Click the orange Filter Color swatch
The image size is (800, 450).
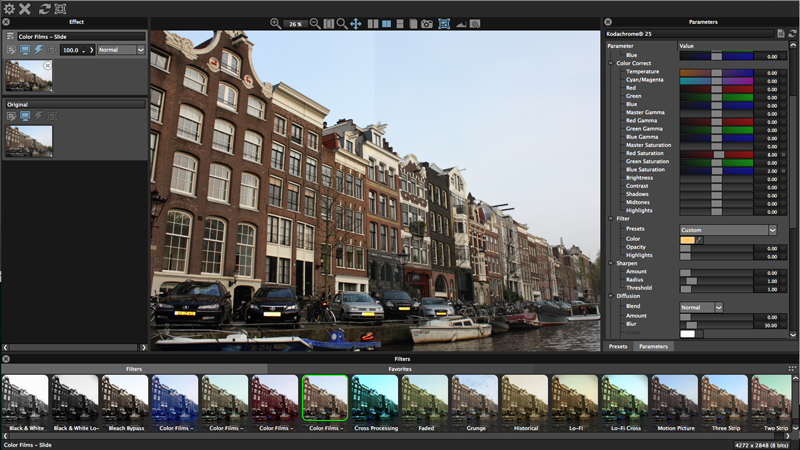point(687,240)
